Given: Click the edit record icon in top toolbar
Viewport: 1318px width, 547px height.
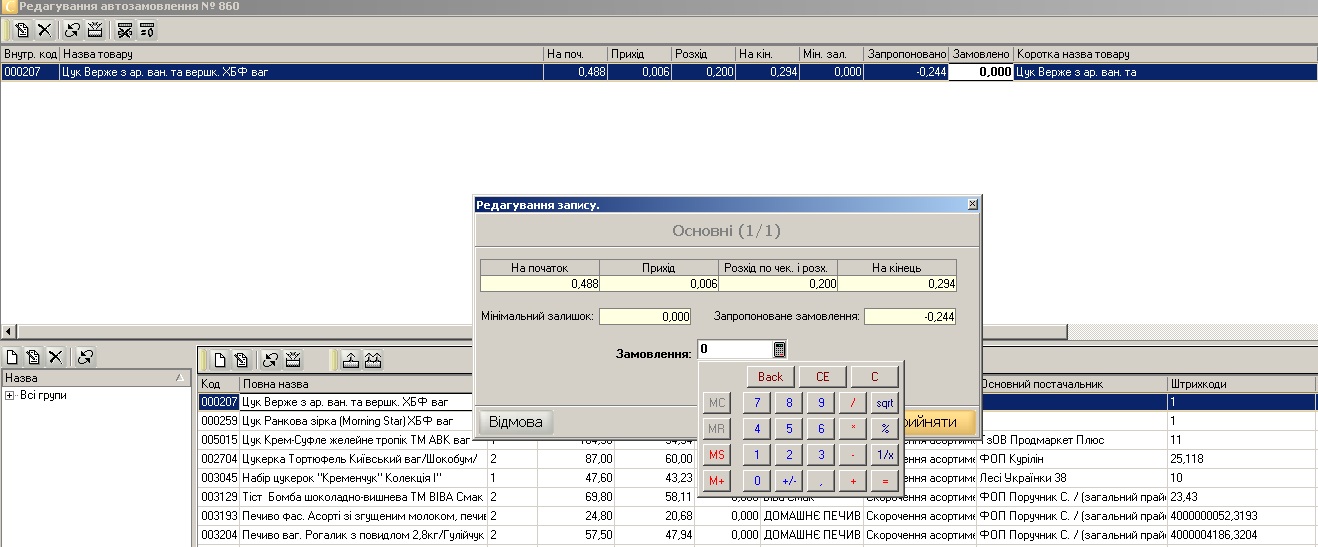Looking at the screenshot, I should pos(22,30).
